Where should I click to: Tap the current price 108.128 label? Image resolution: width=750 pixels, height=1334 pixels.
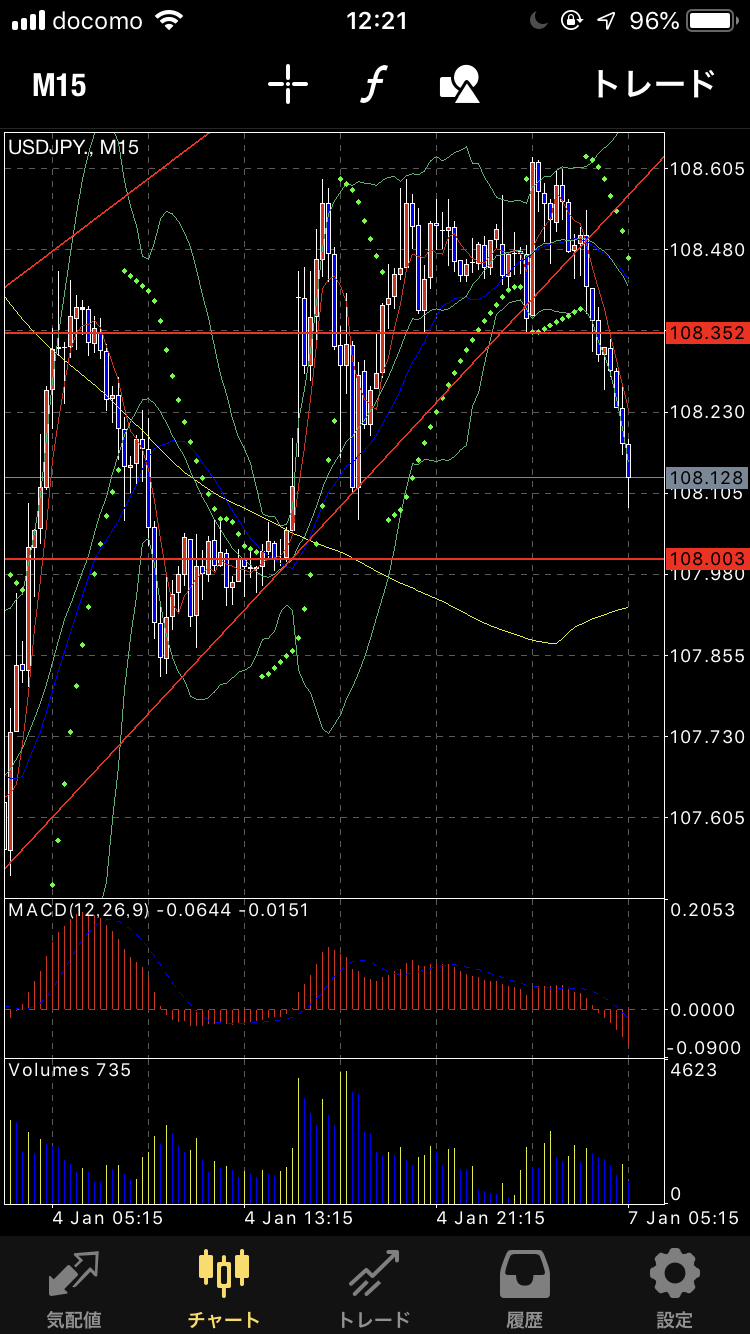pos(708,478)
